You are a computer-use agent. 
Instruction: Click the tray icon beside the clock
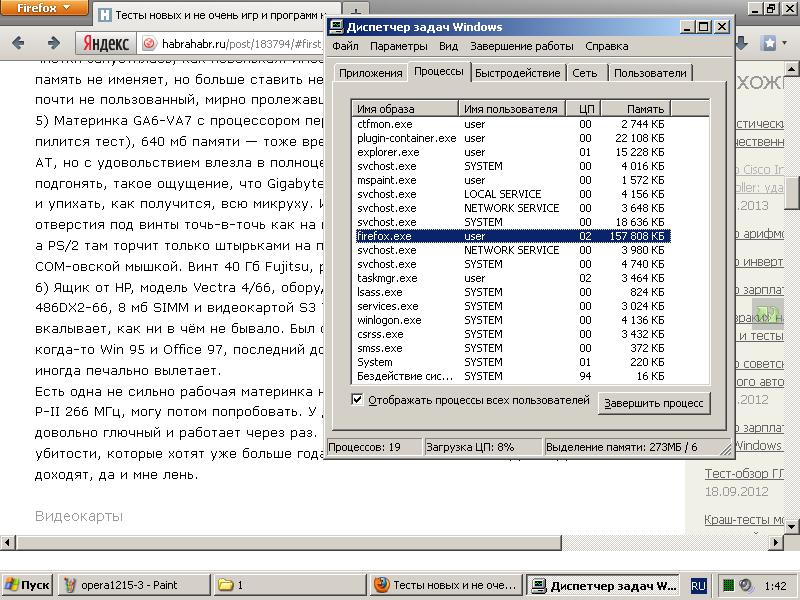(x=746, y=585)
